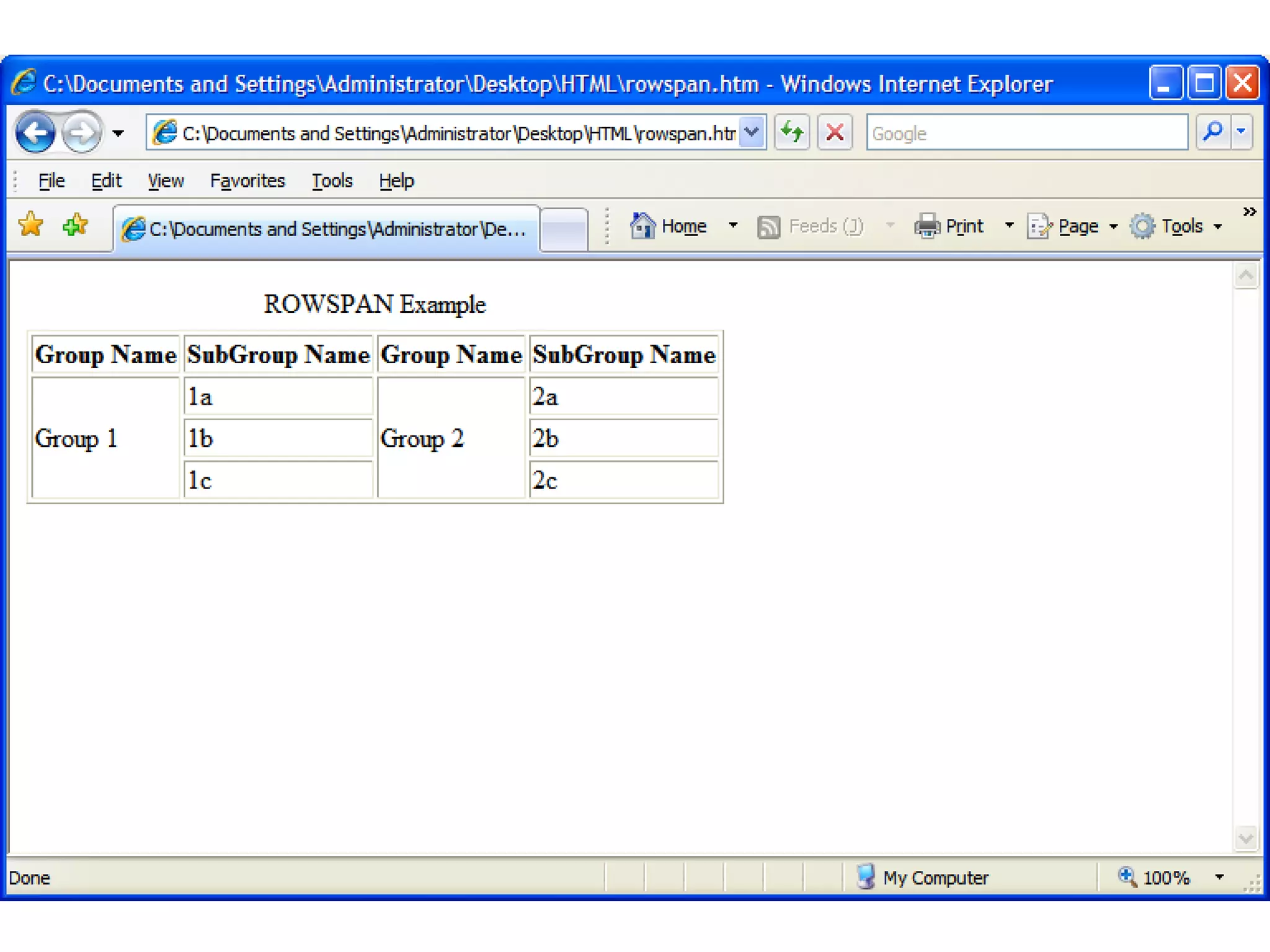Open the new blank tab
This screenshot has width=1270, height=952.
tap(564, 229)
